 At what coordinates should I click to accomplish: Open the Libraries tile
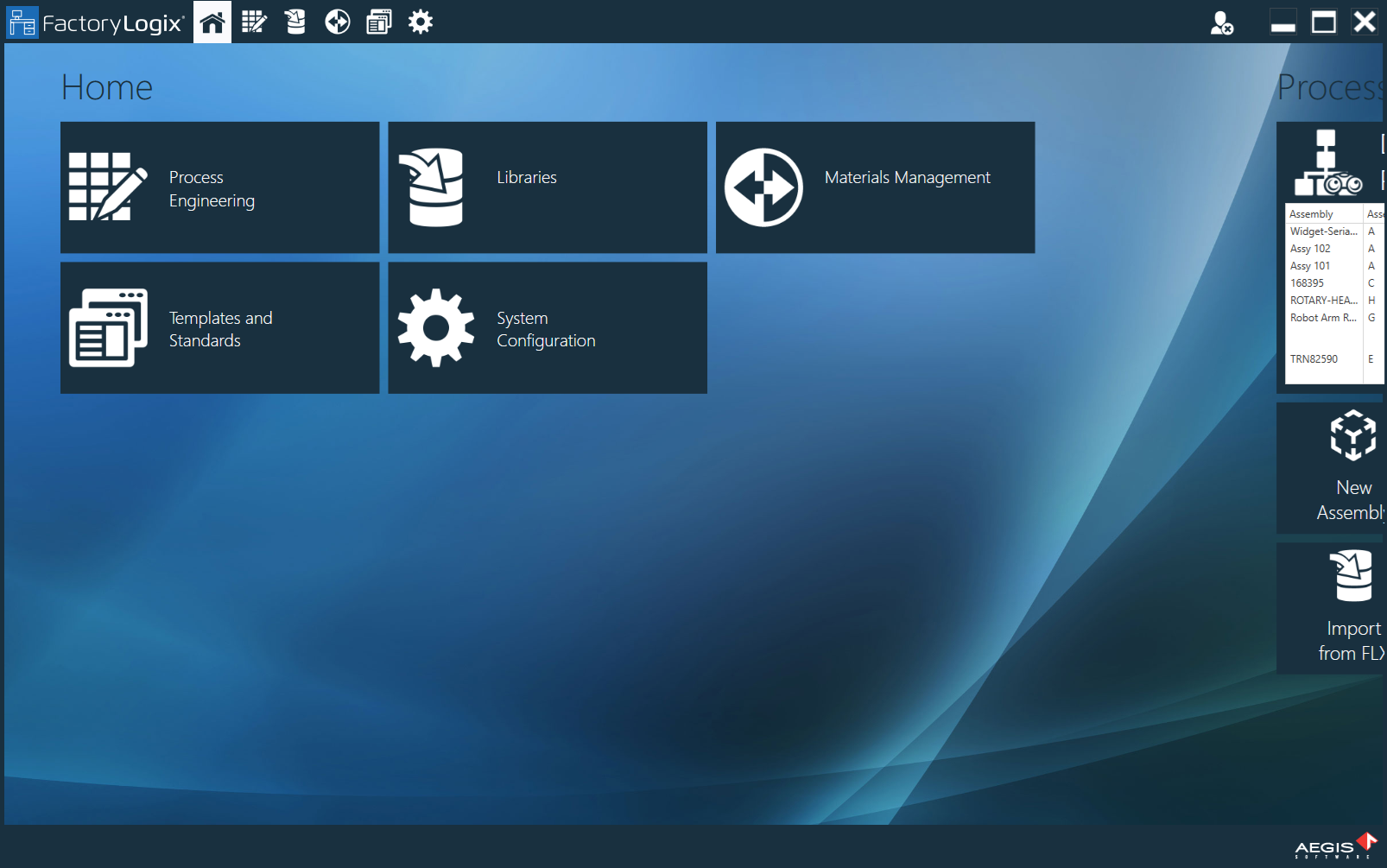pos(547,187)
